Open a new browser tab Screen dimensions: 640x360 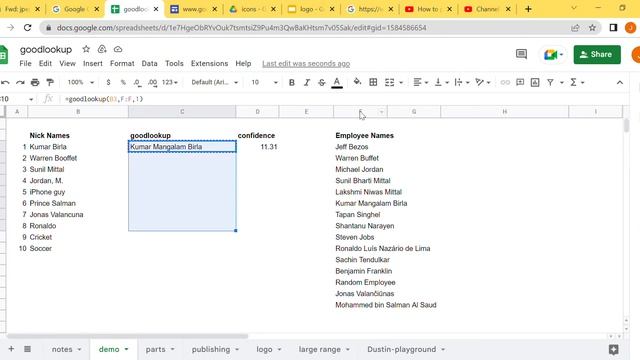click(528, 9)
